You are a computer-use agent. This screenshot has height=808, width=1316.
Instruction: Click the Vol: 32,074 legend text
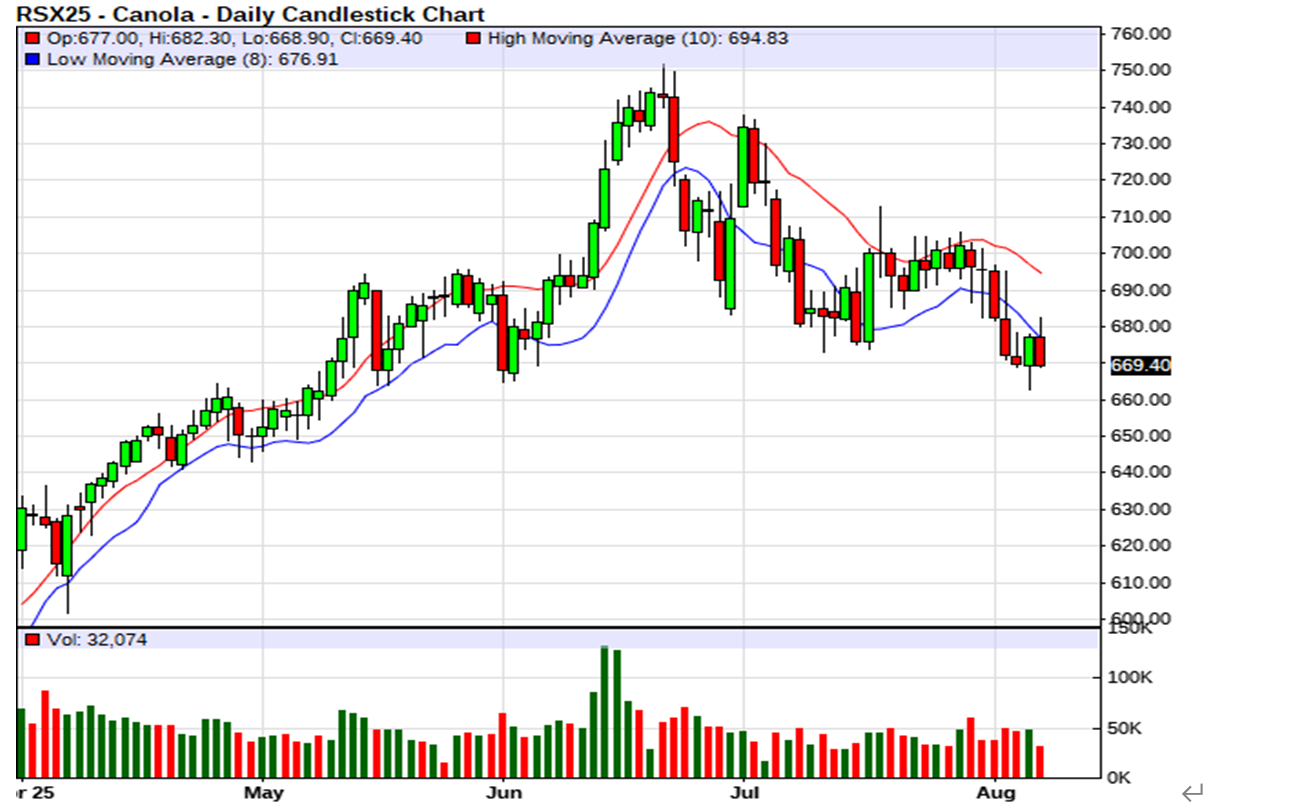[97, 640]
